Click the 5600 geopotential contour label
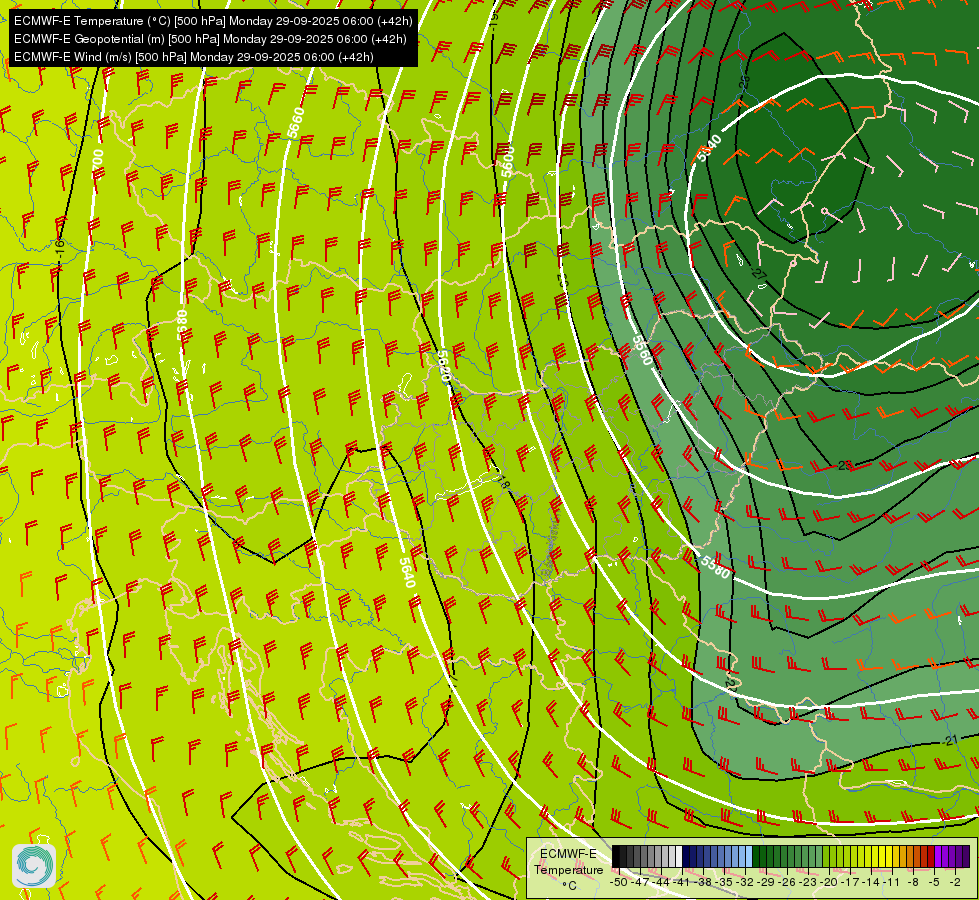The image size is (979, 900). 508,162
